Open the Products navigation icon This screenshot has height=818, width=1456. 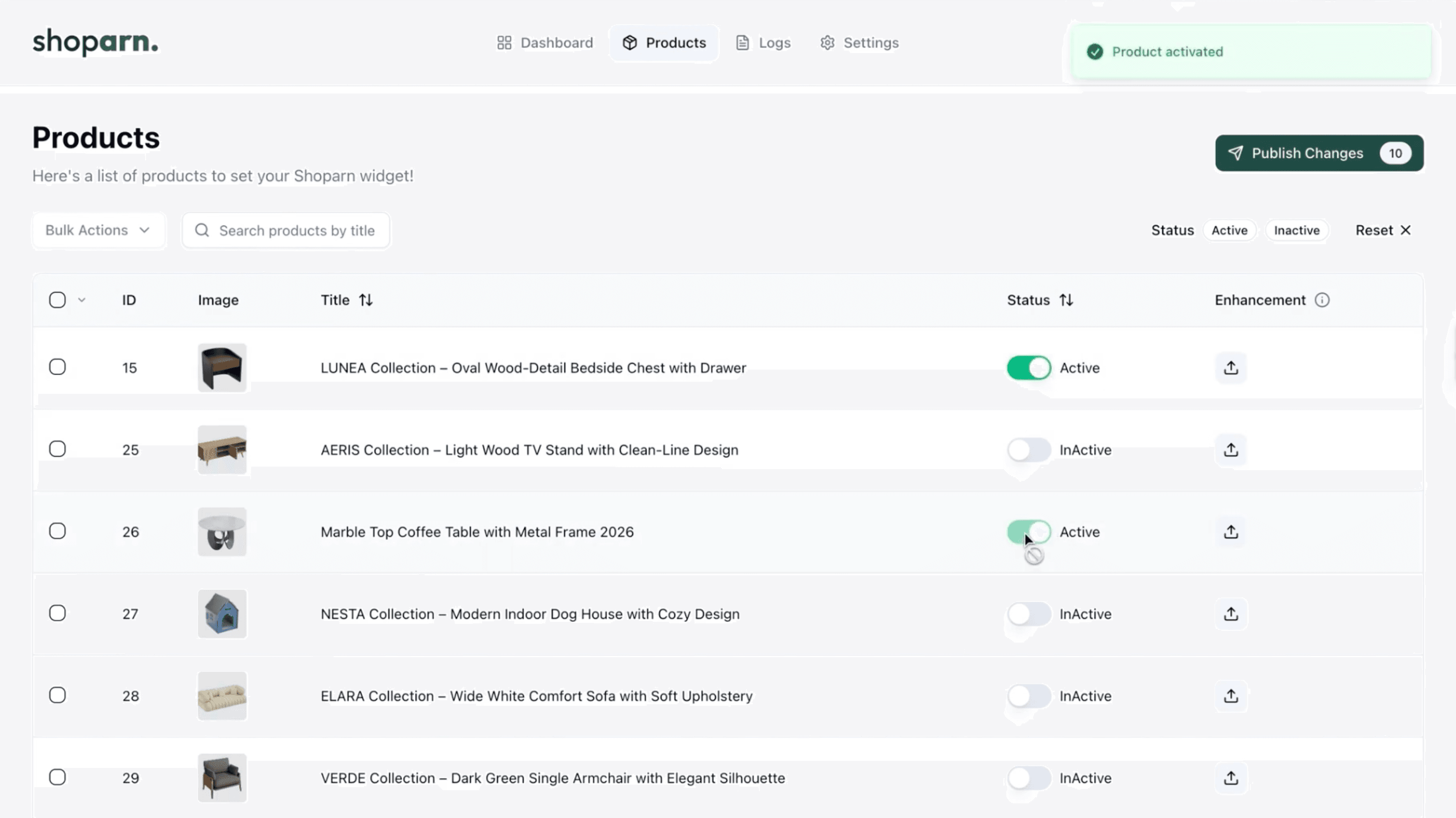630,42
